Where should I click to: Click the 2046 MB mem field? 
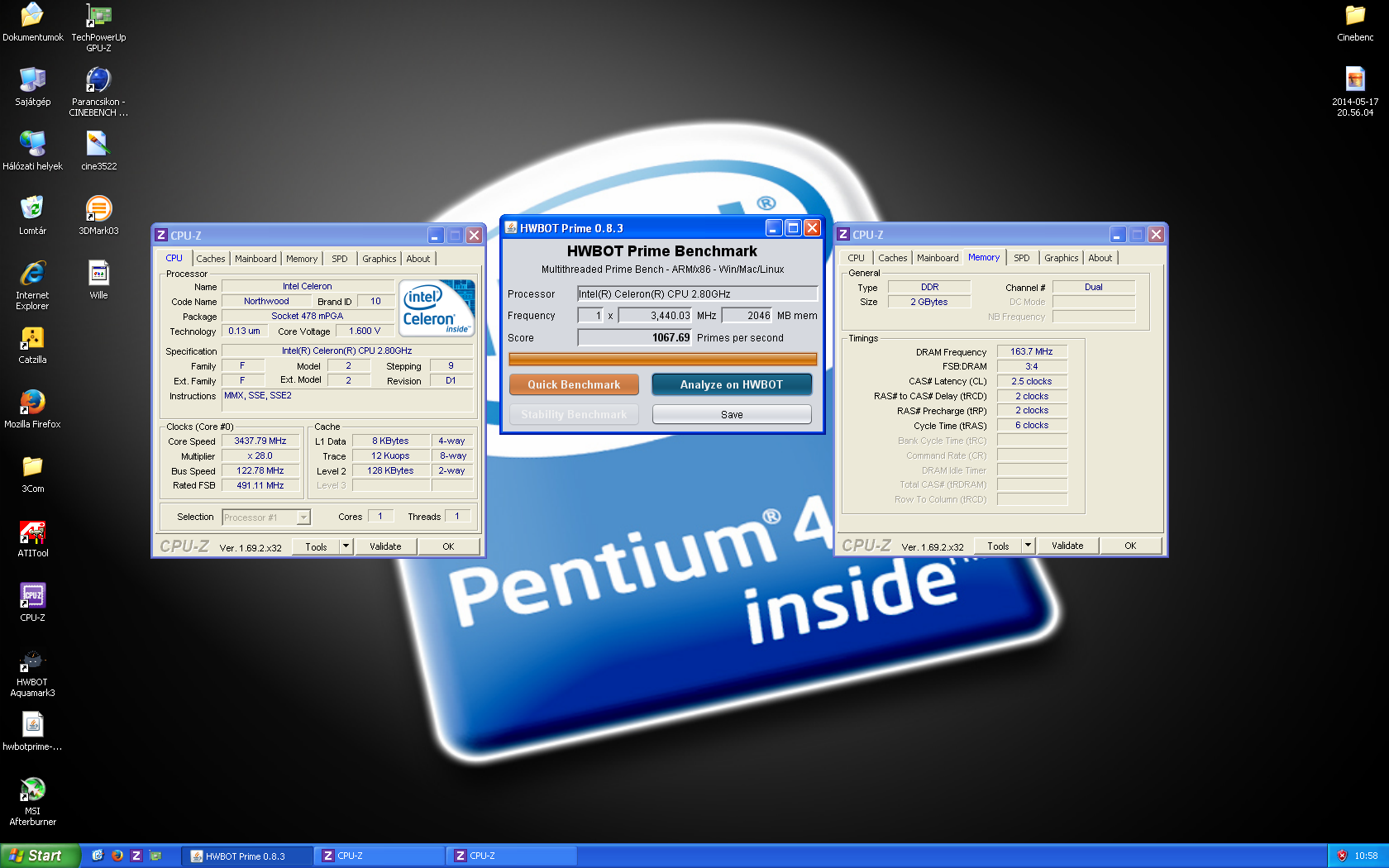coord(747,315)
